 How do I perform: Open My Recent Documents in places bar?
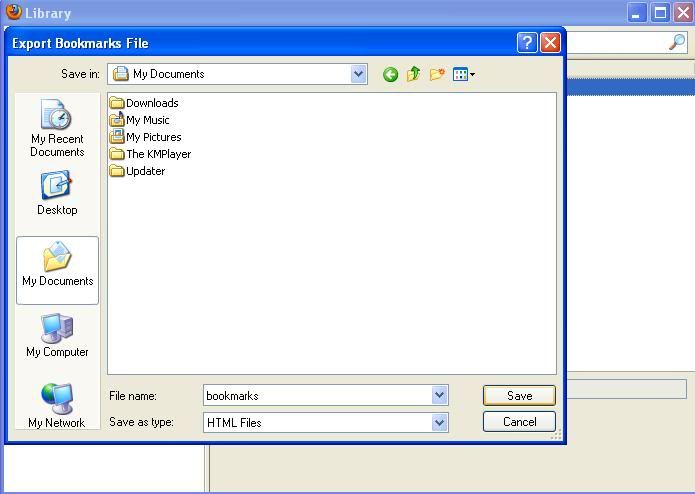tap(57, 128)
